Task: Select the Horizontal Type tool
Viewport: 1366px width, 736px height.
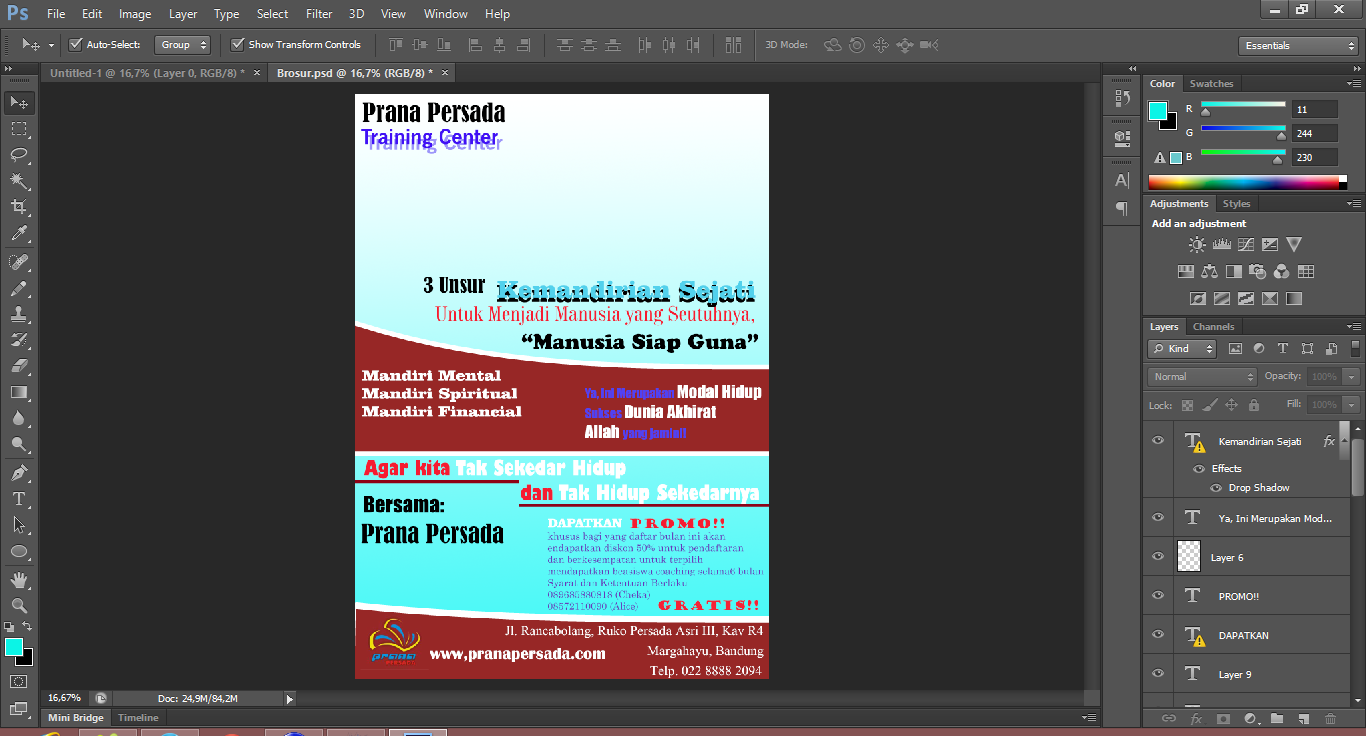Action: click(x=18, y=499)
